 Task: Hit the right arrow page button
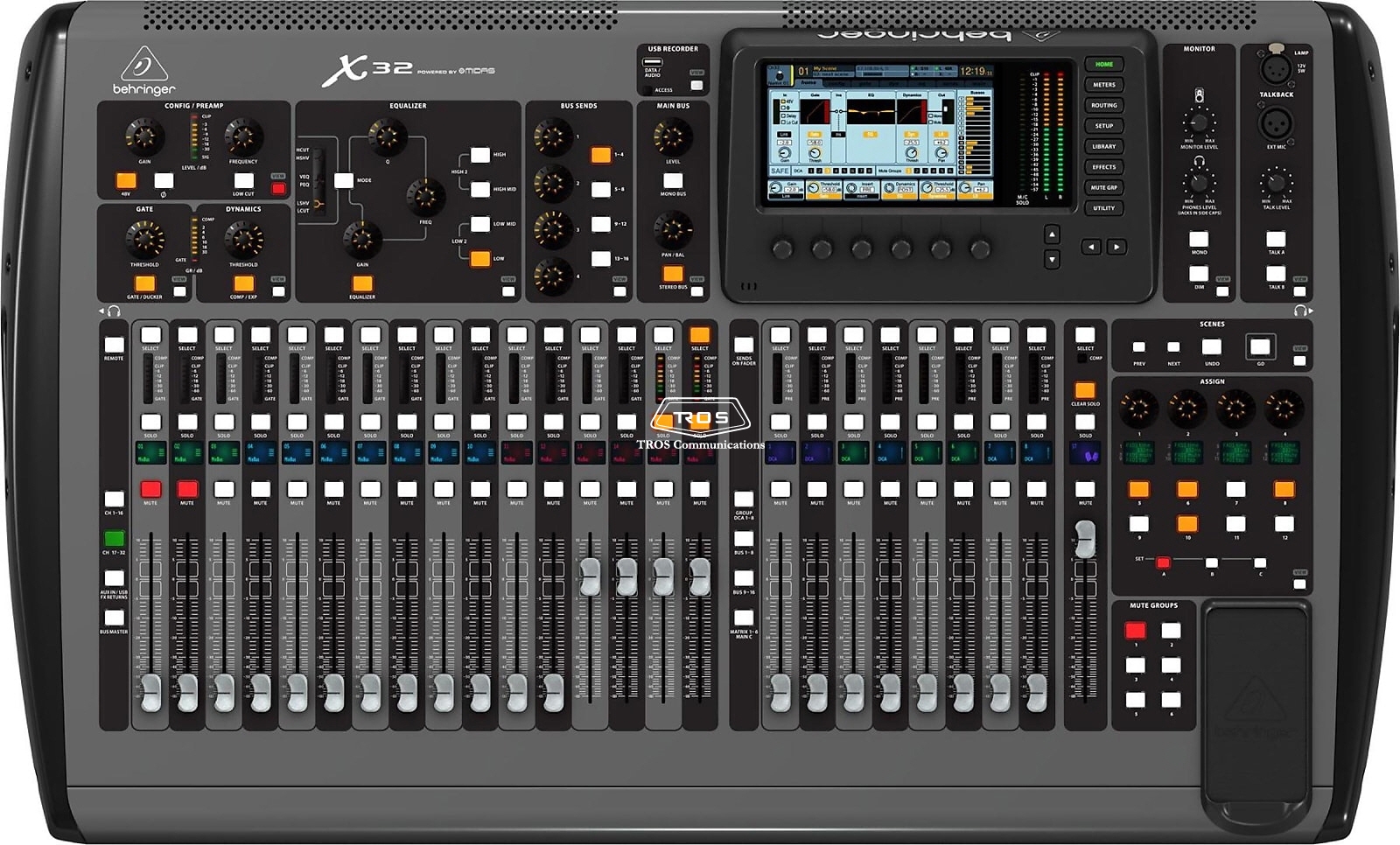tap(1116, 248)
